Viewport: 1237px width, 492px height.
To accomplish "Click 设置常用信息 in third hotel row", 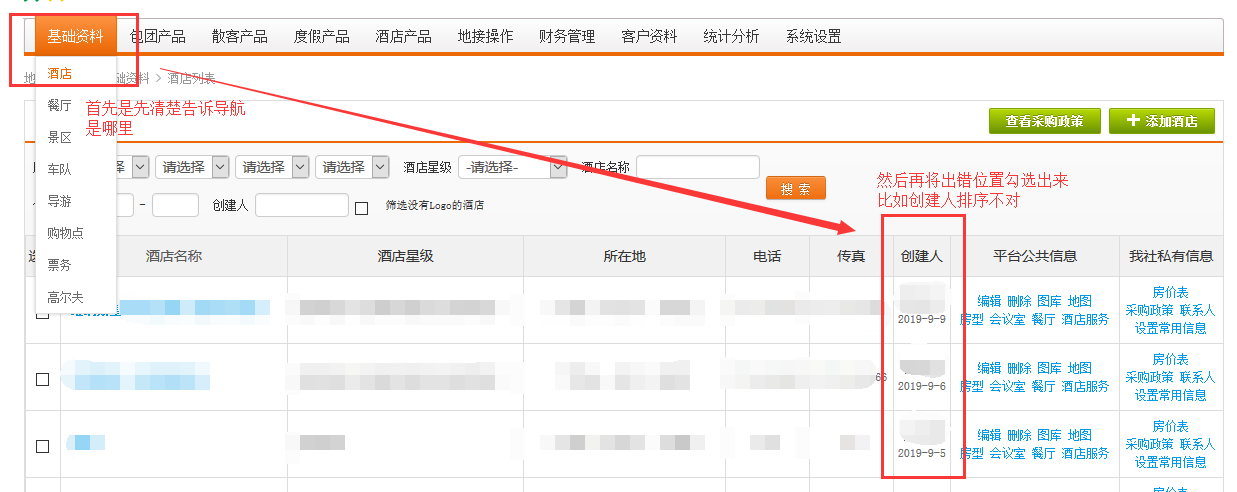I will coord(1170,462).
